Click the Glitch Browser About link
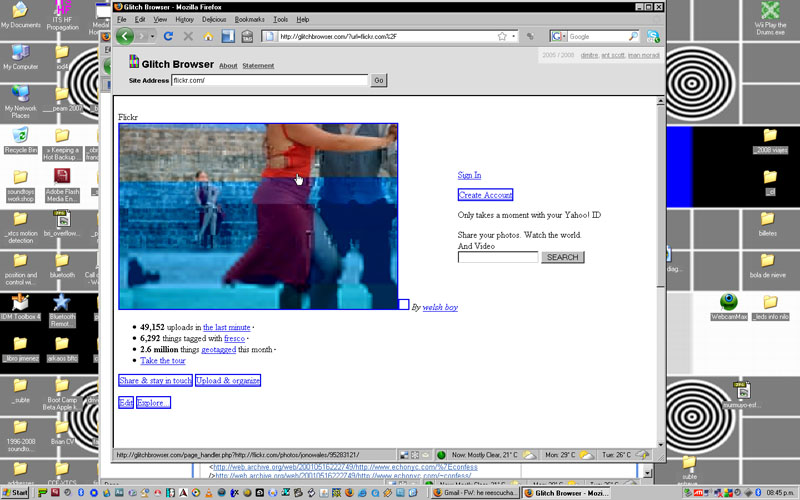The image size is (800, 500). tap(228, 66)
